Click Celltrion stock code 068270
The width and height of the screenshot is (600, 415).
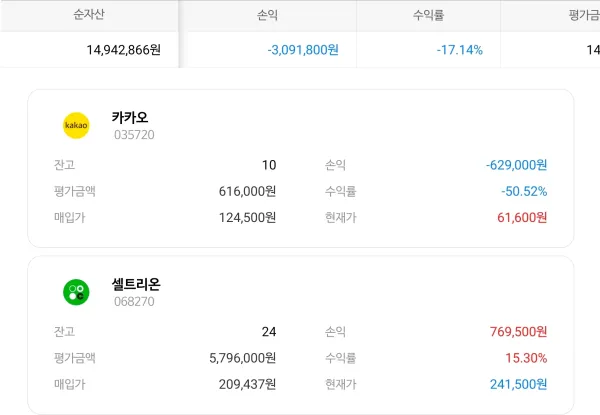point(134,301)
